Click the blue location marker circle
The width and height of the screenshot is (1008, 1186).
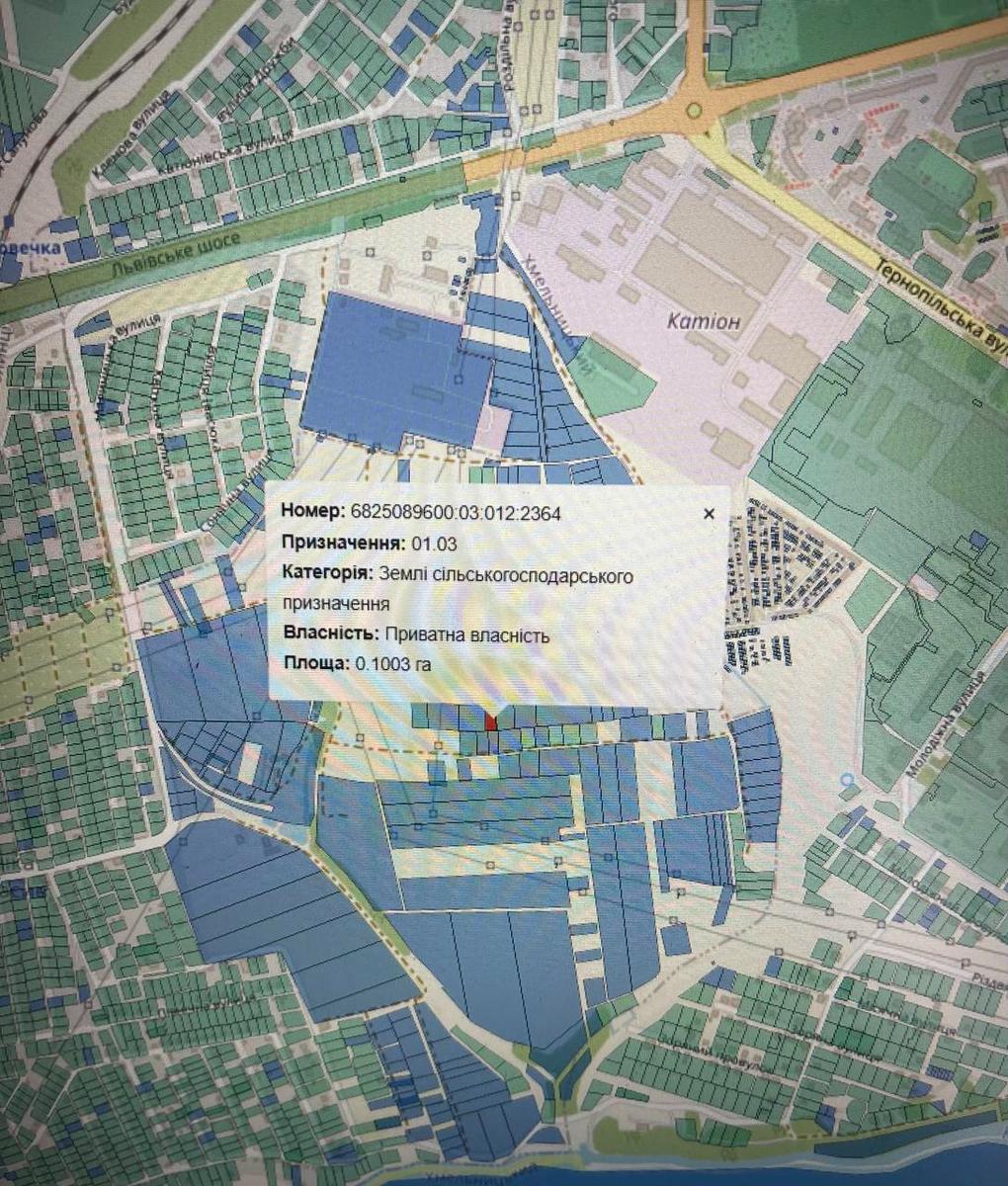(845, 780)
